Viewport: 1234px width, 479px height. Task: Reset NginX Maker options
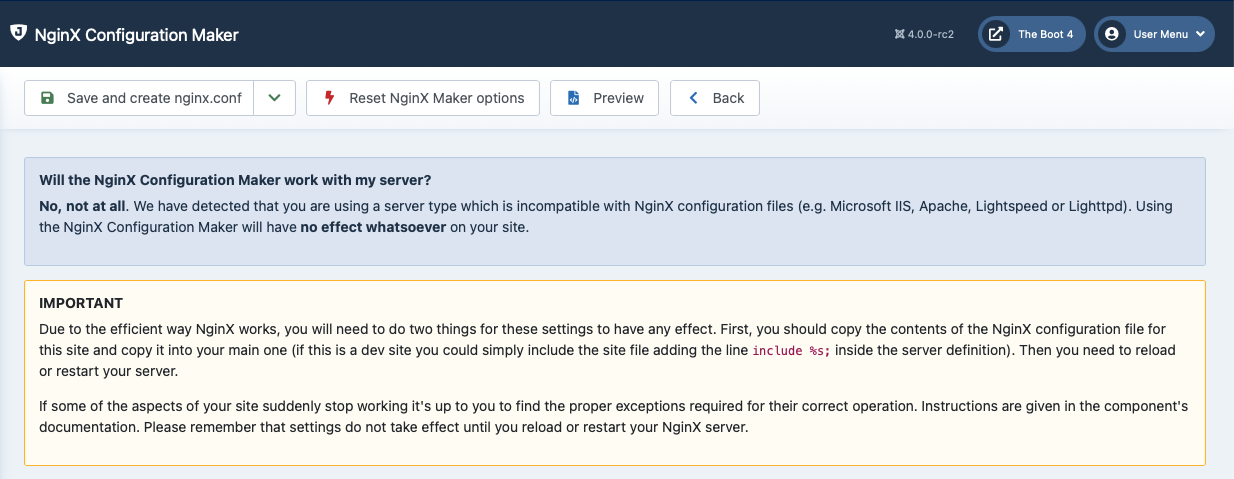point(423,98)
